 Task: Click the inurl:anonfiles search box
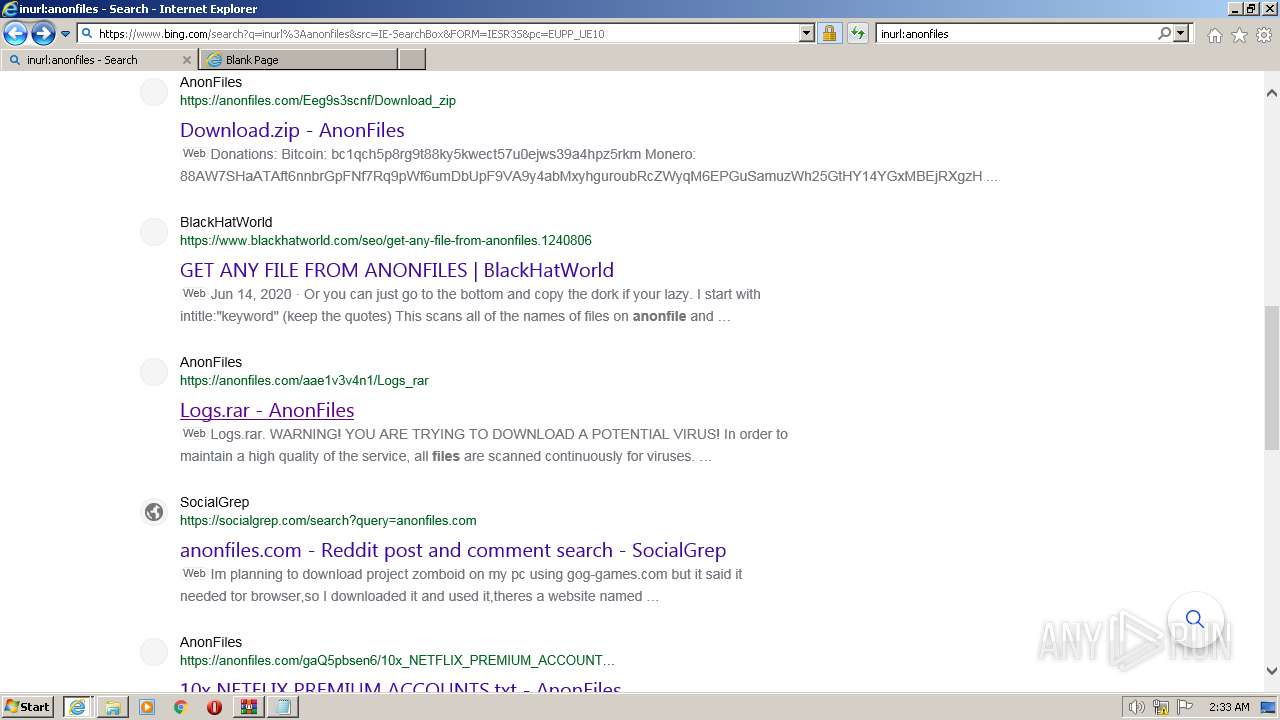pos(1015,33)
